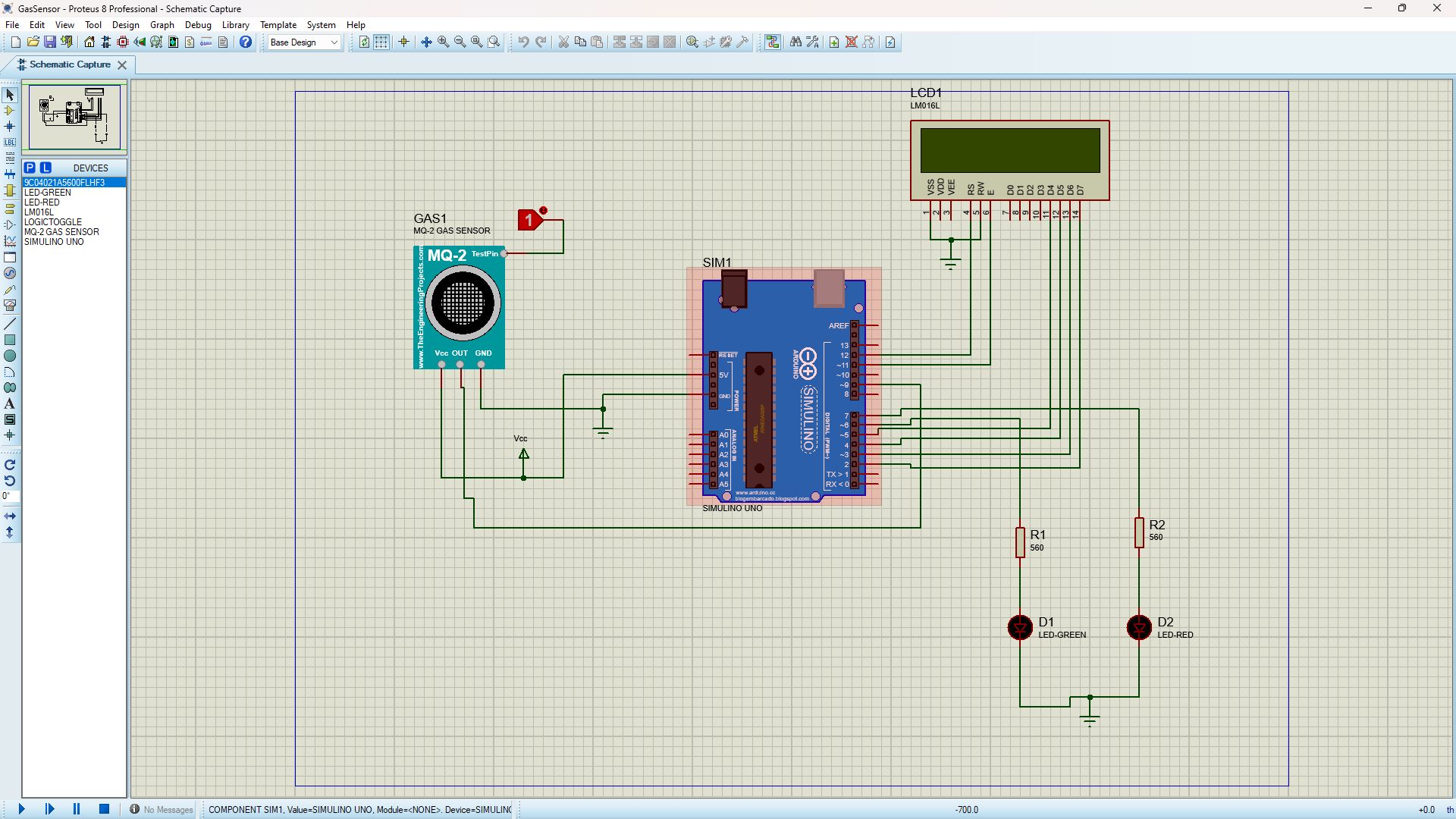Redraw the display with refresh icon
This screenshot has height=819, width=1456.
click(364, 42)
